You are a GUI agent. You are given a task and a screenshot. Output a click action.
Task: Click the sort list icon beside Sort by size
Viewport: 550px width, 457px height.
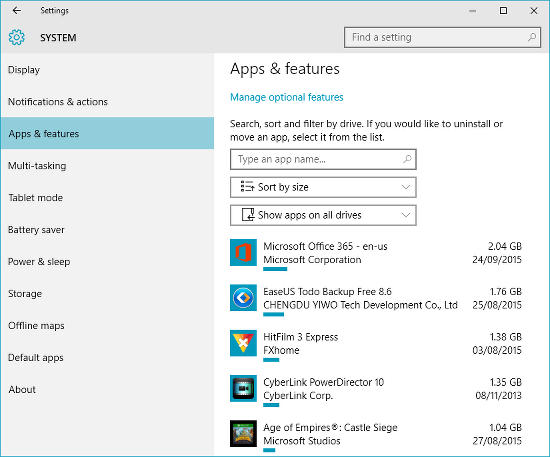coord(247,187)
